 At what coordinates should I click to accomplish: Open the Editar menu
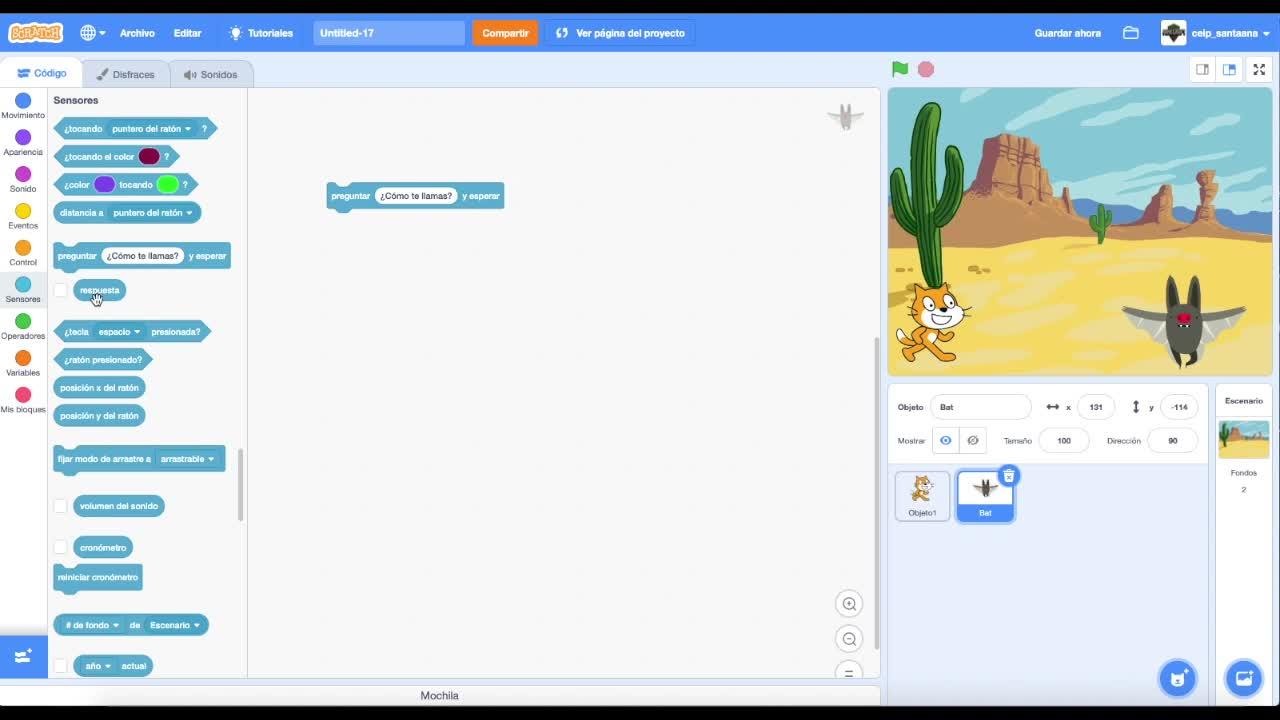187,33
